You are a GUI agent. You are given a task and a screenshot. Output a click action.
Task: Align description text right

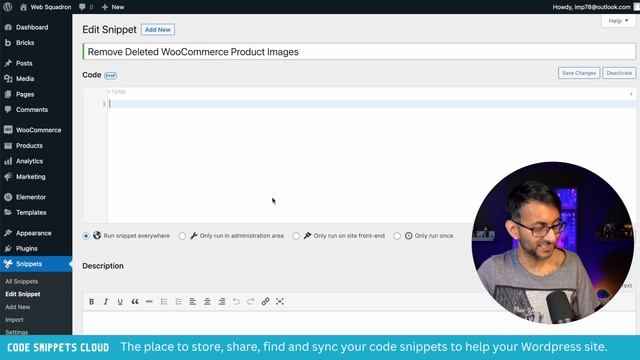pos(222,302)
